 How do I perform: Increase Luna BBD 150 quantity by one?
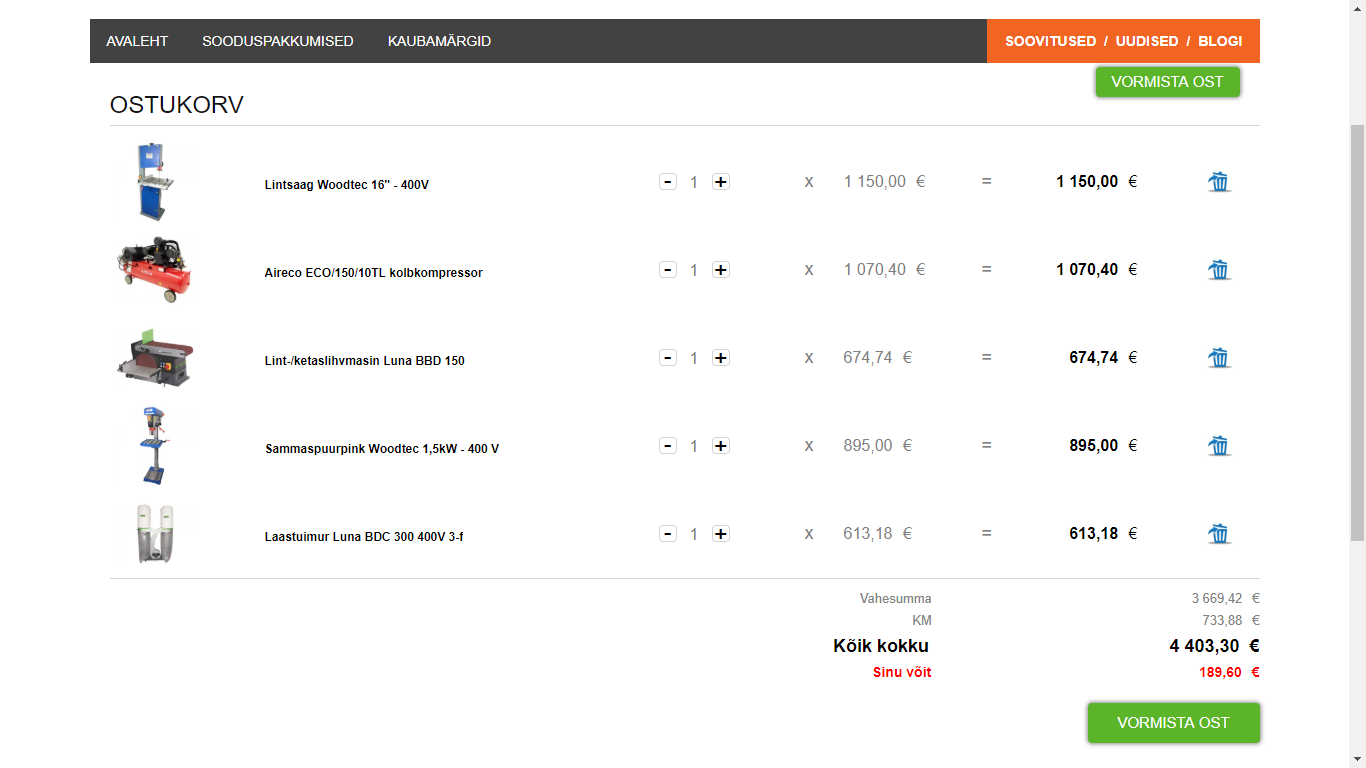click(x=720, y=358)
